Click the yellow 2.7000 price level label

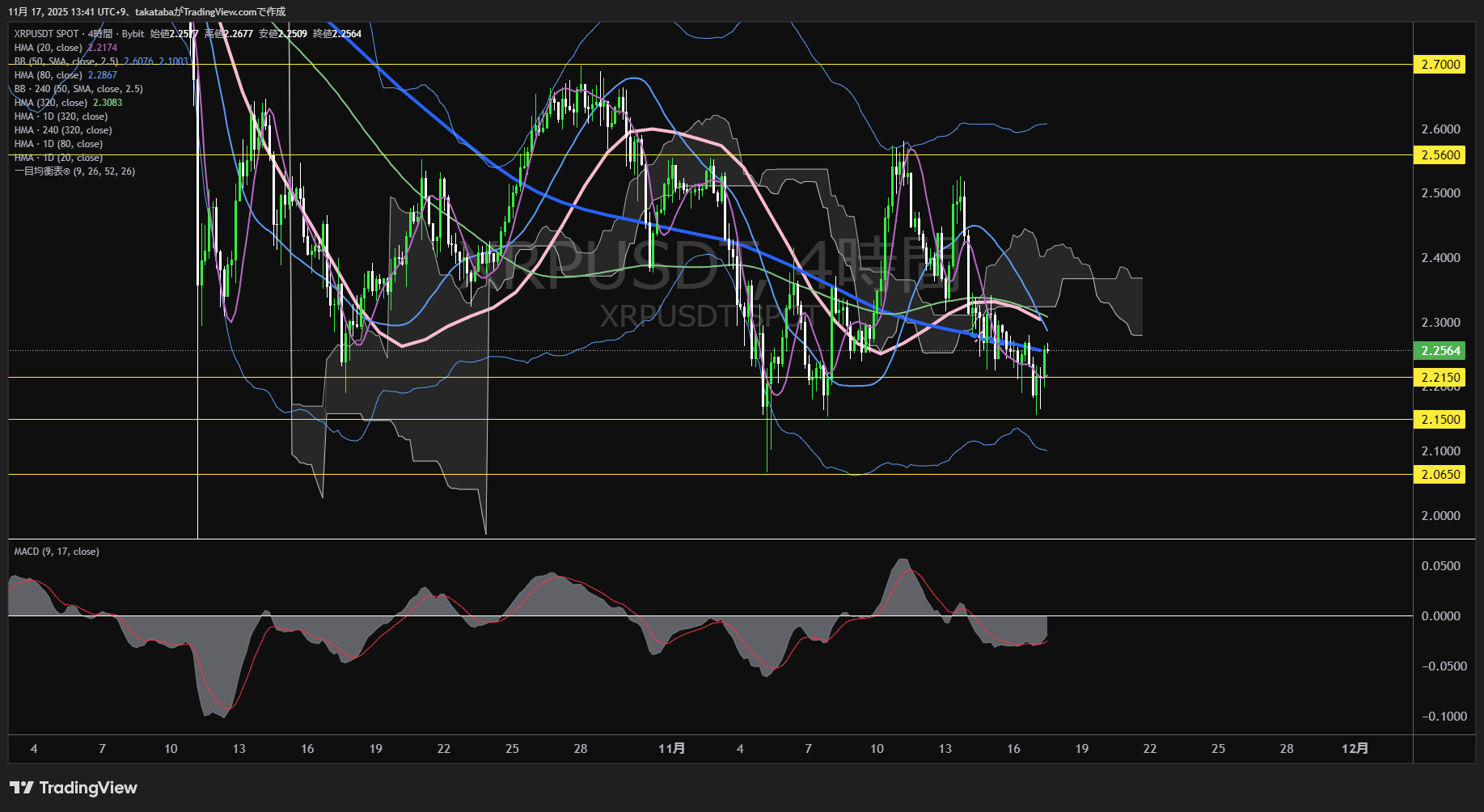tap(1440, 65)
